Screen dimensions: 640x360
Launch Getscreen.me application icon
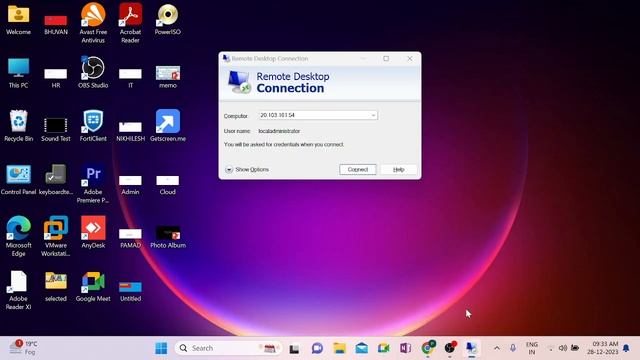pos(168,126)
